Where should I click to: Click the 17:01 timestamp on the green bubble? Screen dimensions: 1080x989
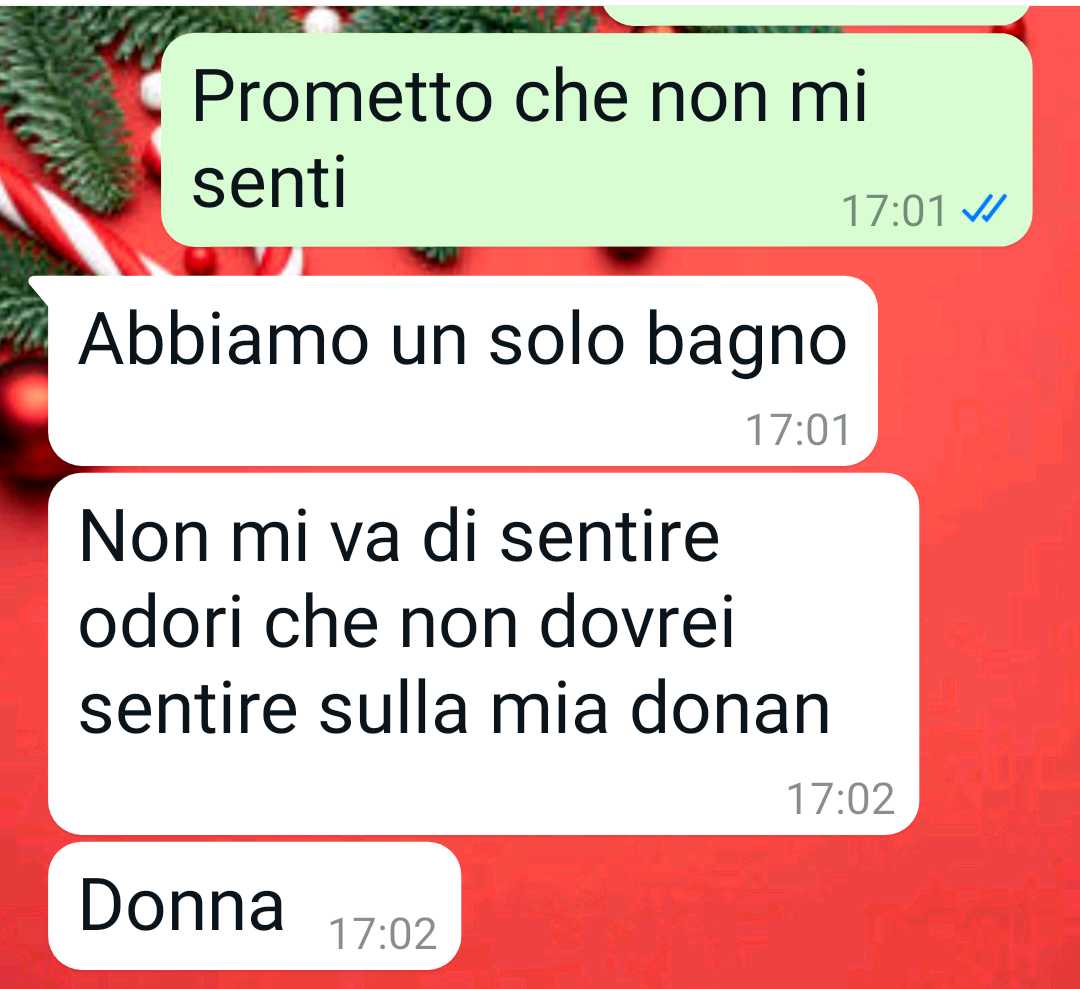(x=894, y=211)
